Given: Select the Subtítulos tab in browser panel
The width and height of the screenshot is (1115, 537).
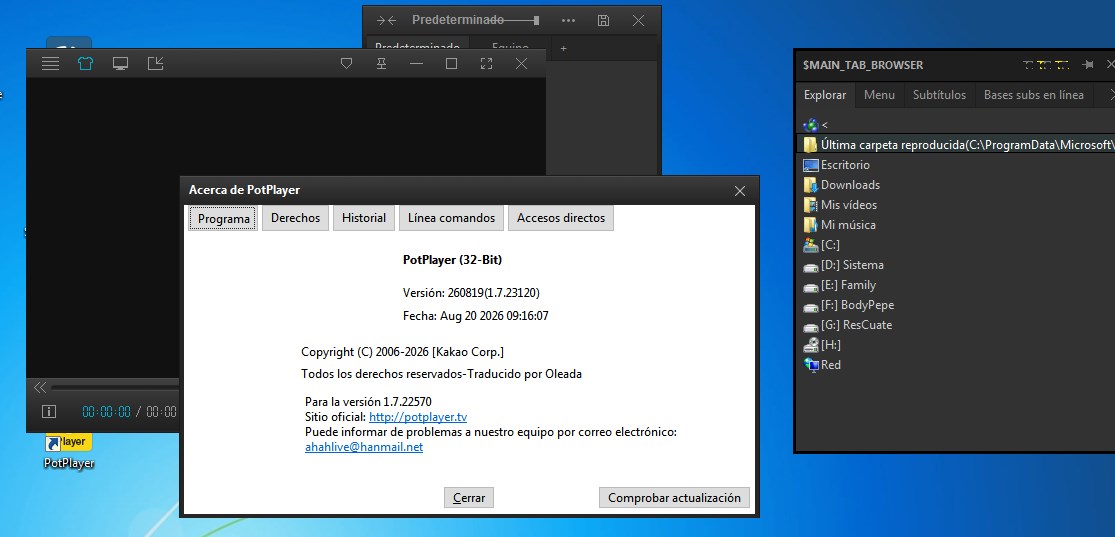Looking at the screenshot, I should click(x=939, y=95).
